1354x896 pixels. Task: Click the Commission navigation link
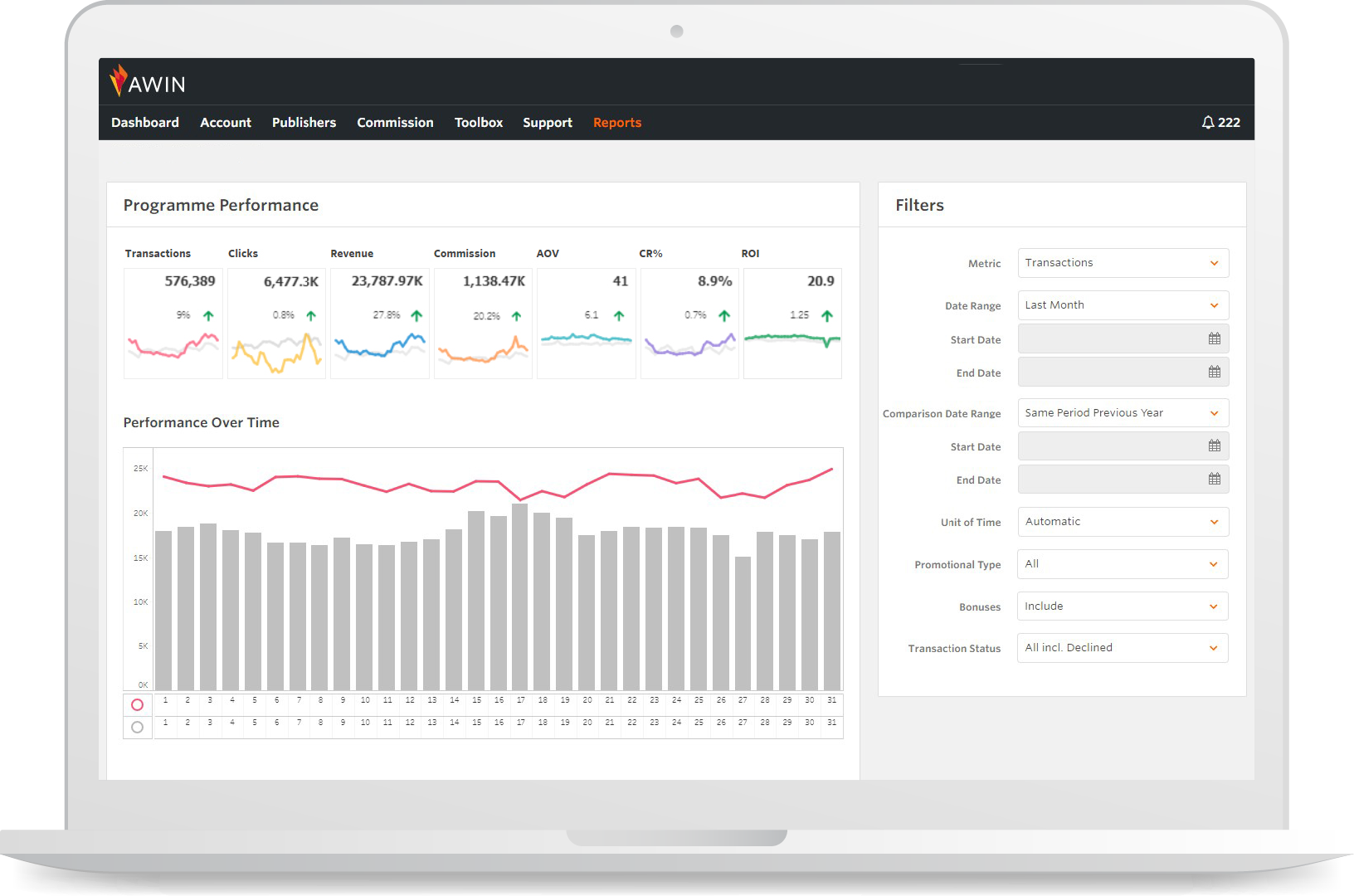point(395,123)
